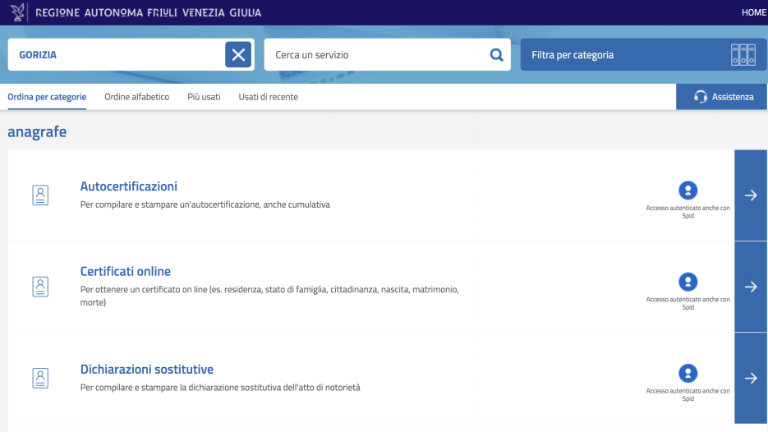Open the Certificati online service title
768x432 pixels.
pyautogui.click(x=125, y=271)
